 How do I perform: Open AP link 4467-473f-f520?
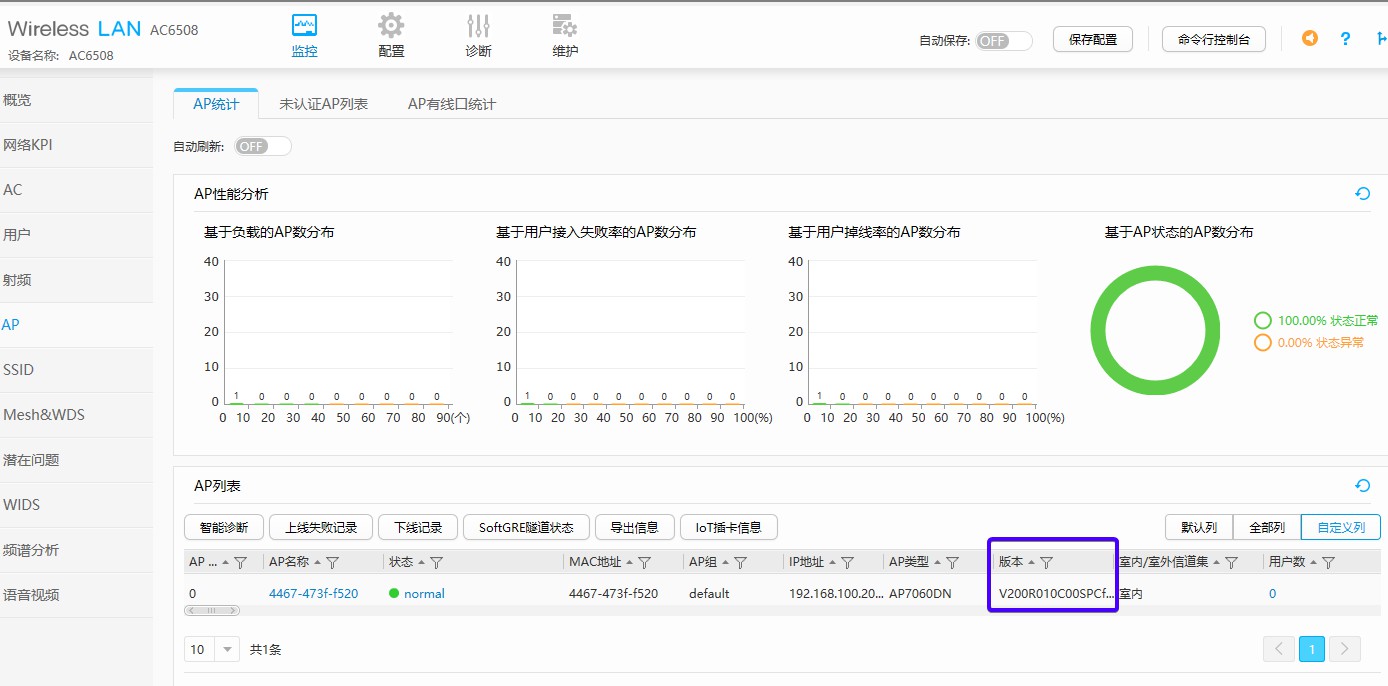tap(313, 593)
